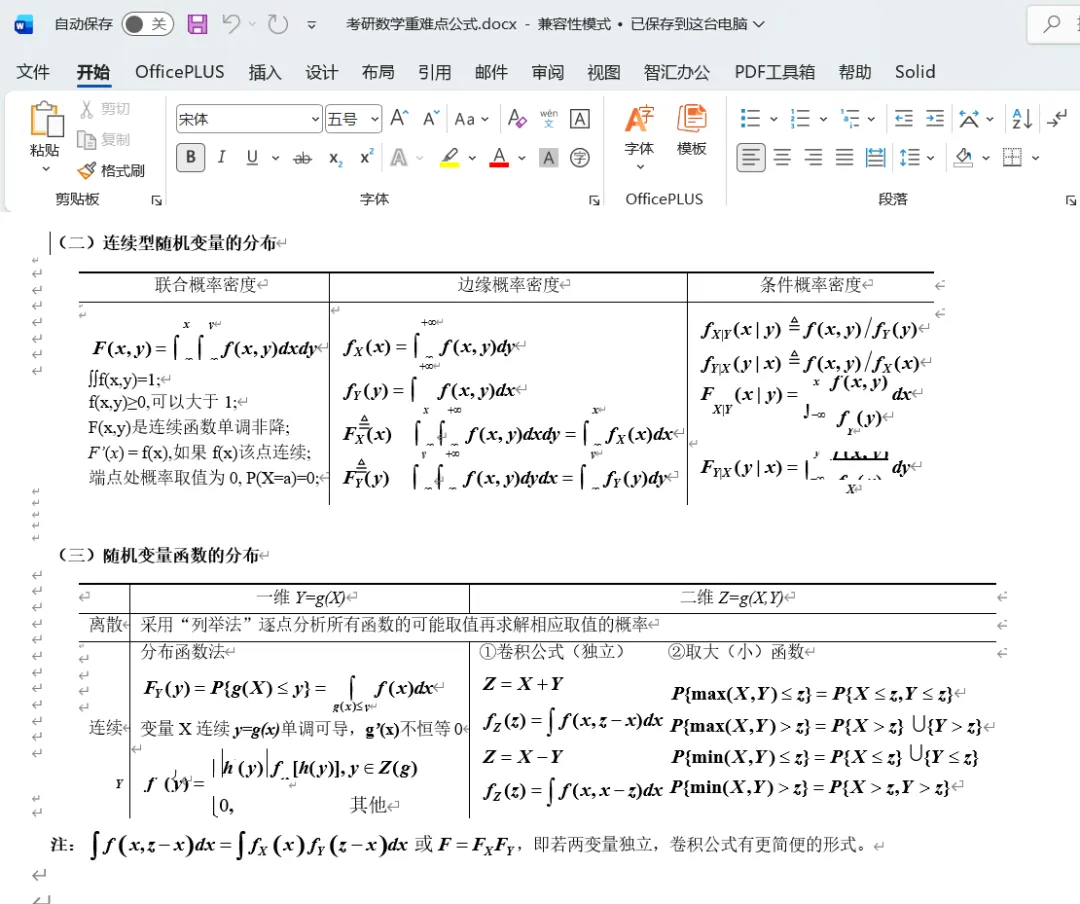Apply numbered list
This screenshot has width=1080, height=904.
[x=800, y=119]
